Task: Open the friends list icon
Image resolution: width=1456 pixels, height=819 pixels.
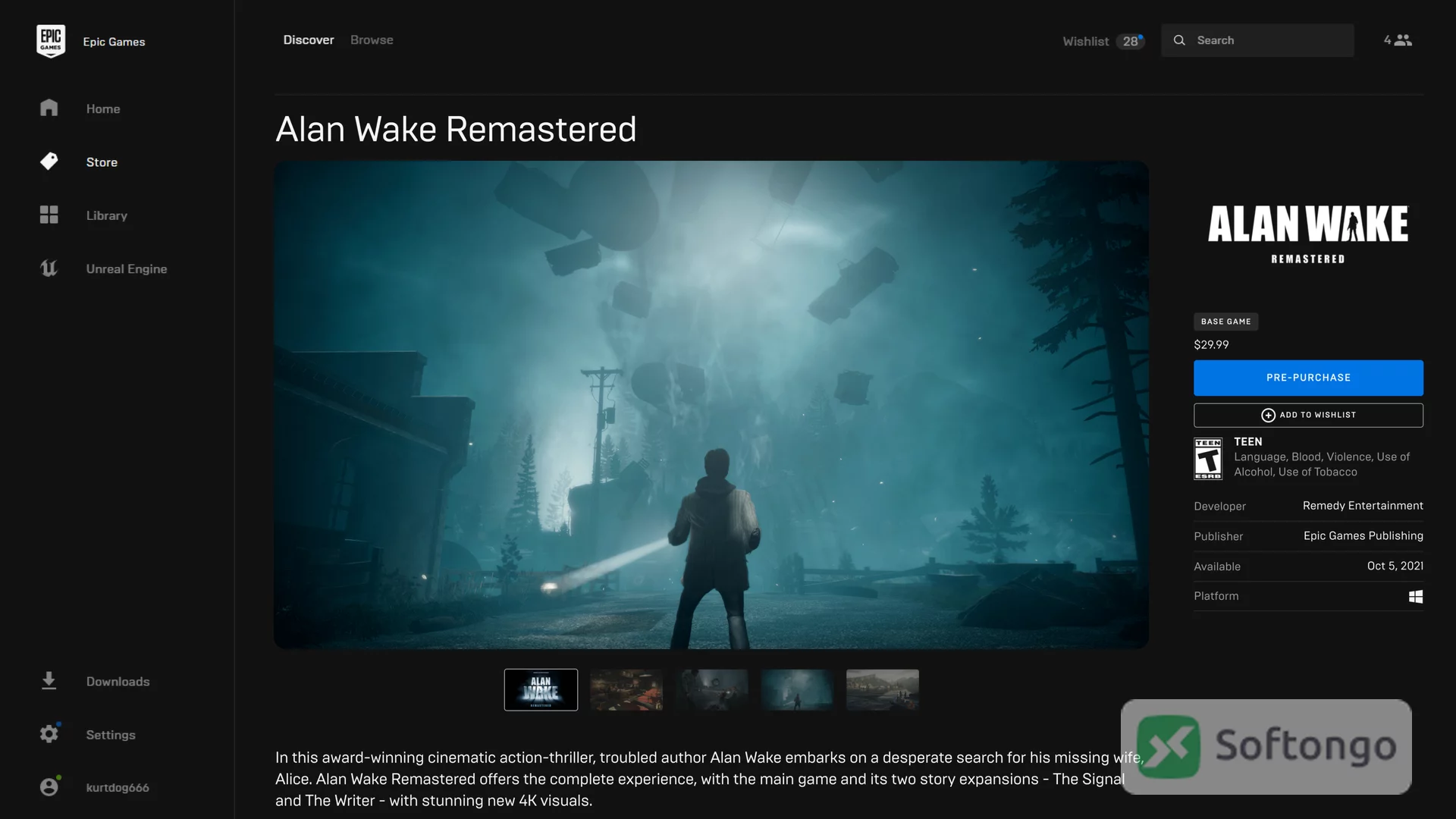Action: pyautogui.click(x=1403, y=40)
